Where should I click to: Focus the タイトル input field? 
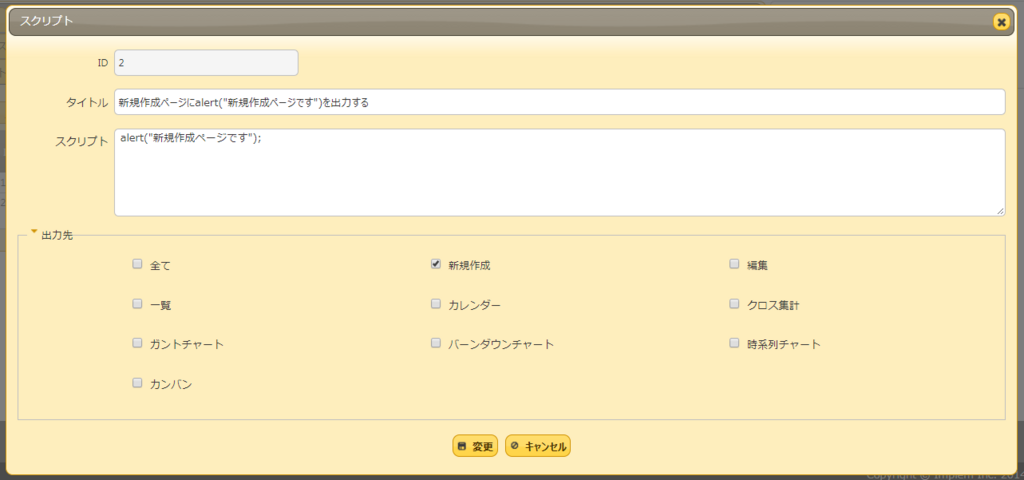tap(560, 102)
